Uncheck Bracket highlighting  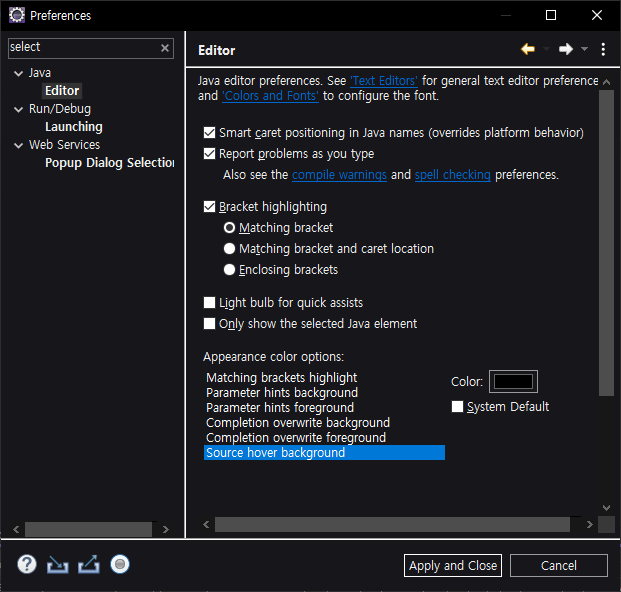pyautogui.click(x=209, y=207)
